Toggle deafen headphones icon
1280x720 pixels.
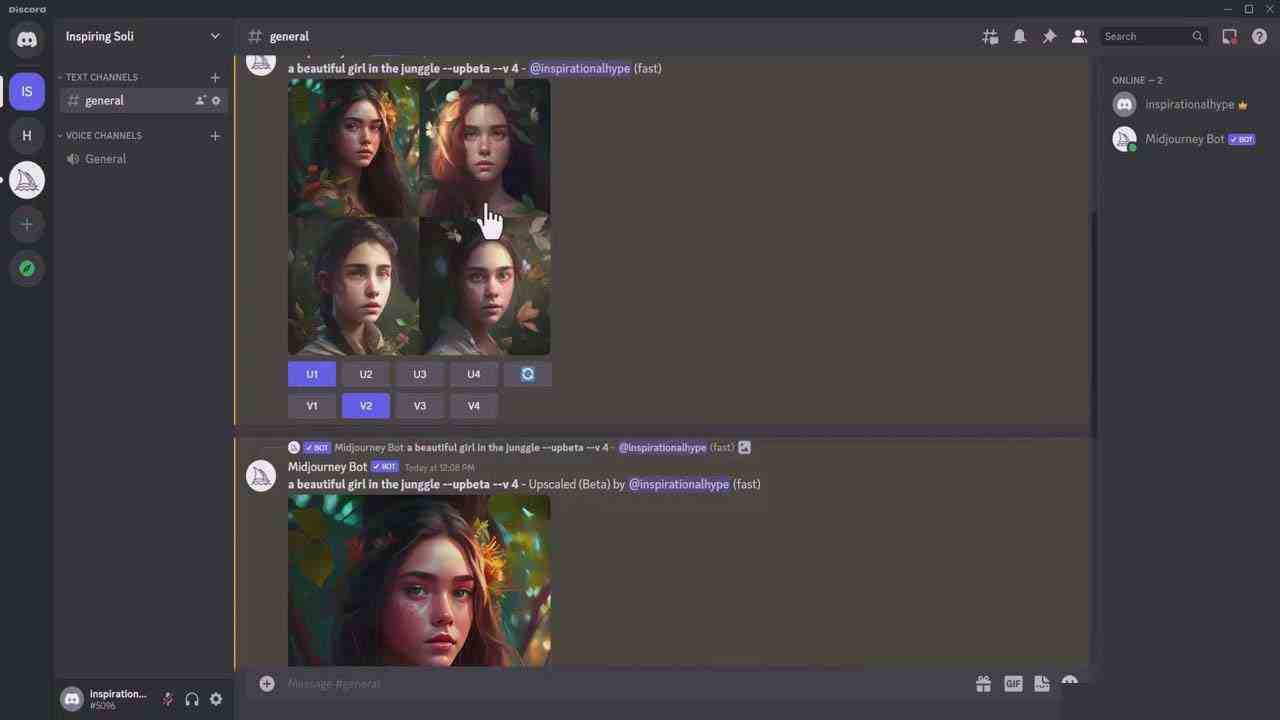192,699
